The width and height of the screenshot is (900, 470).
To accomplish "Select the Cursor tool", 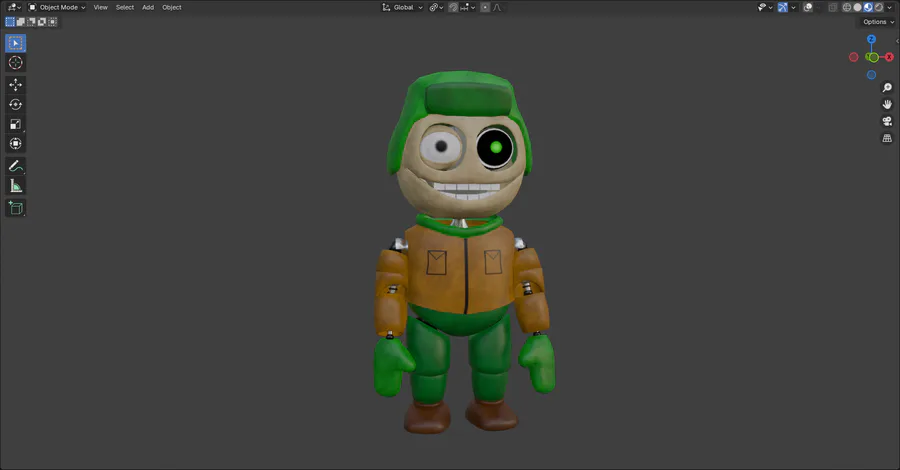I will pos(15,63).
